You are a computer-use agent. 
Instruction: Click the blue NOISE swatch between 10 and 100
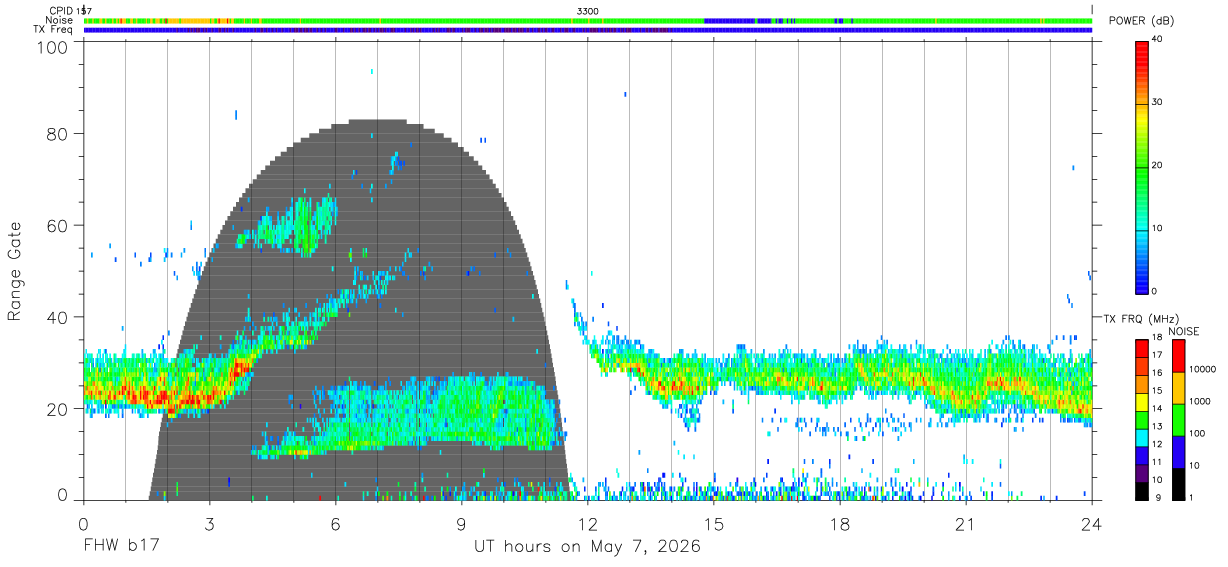(1178, 452)
